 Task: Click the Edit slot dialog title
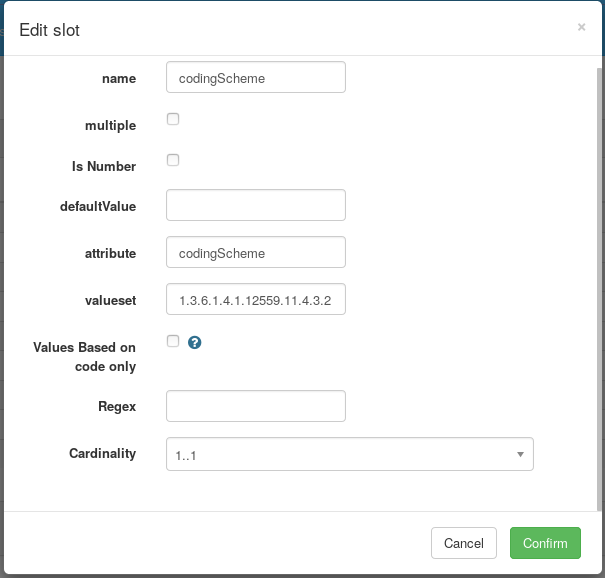50,30
